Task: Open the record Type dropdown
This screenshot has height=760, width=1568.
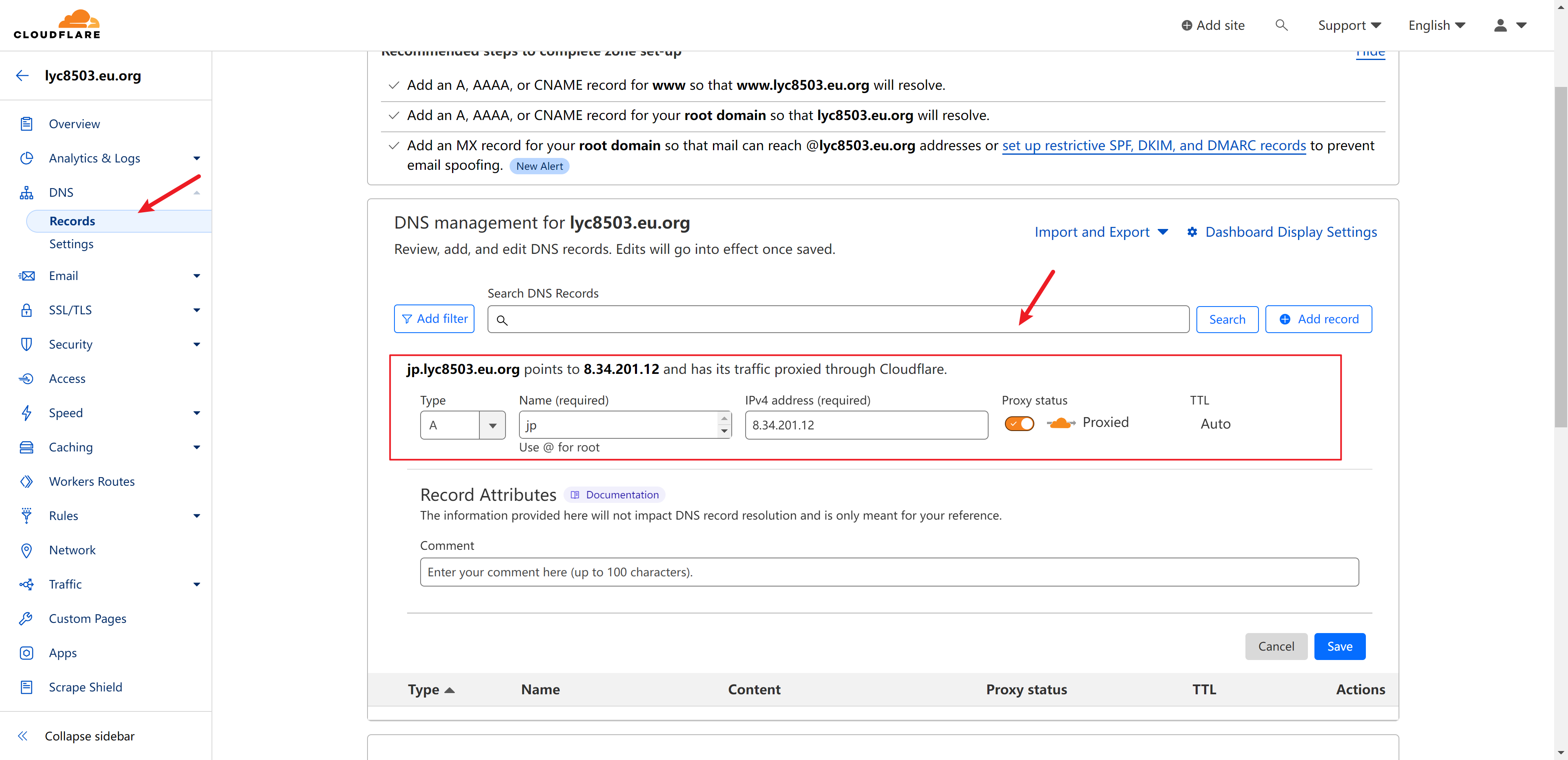Action: point(463,425)
